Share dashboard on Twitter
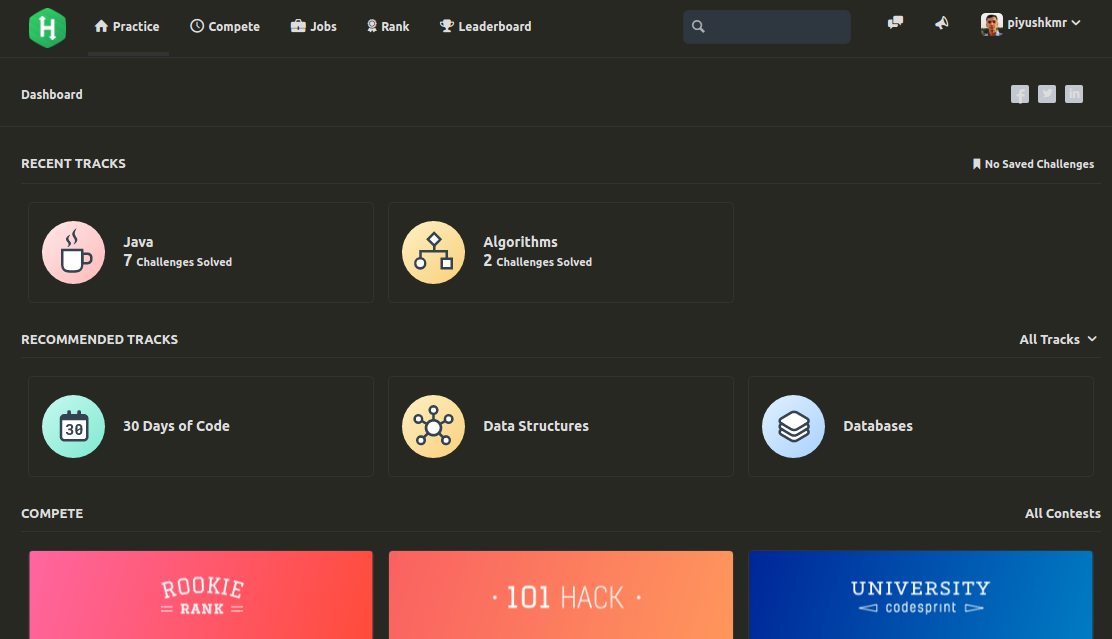1112x639 pixels. coord(1046,93)
